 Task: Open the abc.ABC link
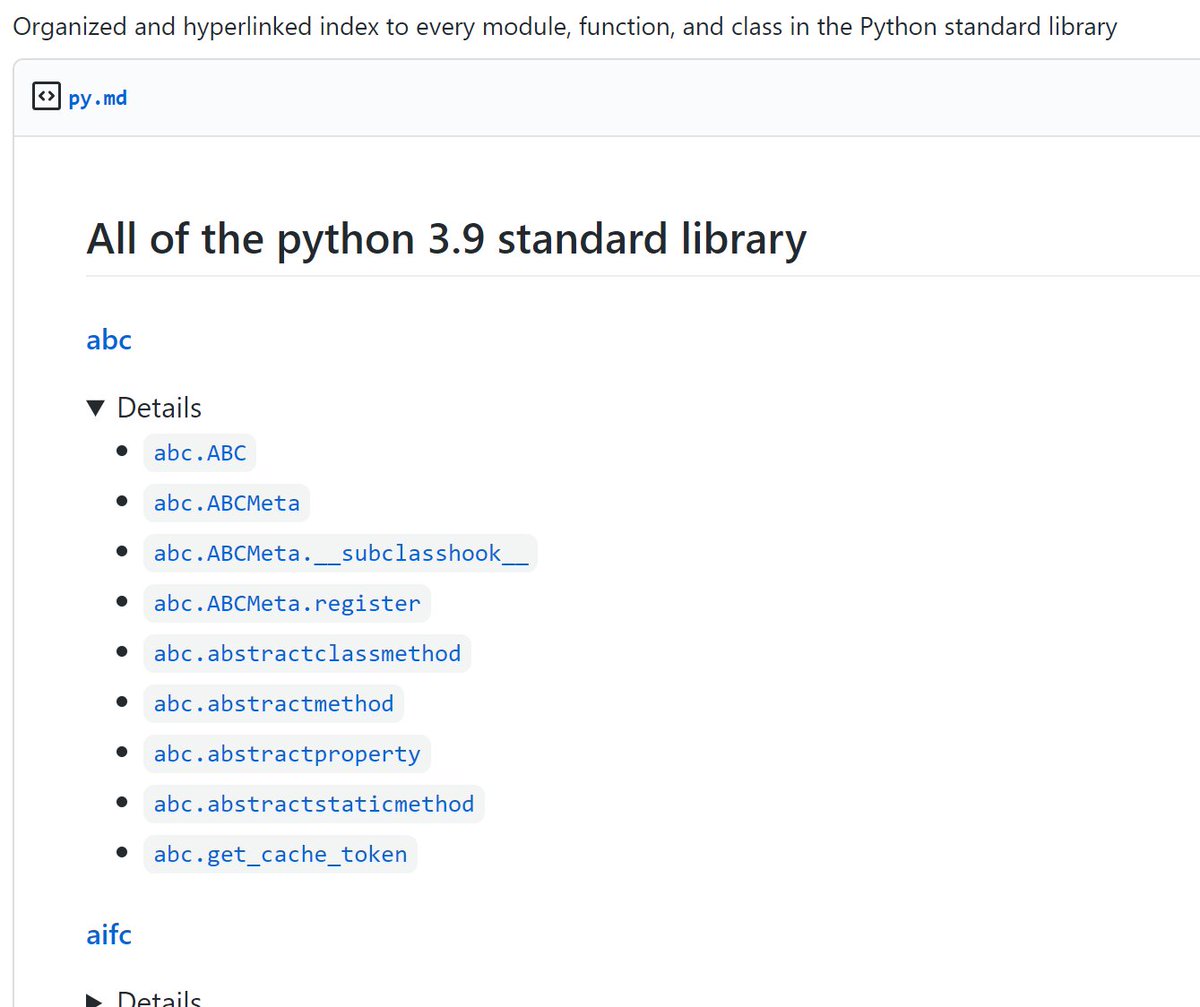199,452
